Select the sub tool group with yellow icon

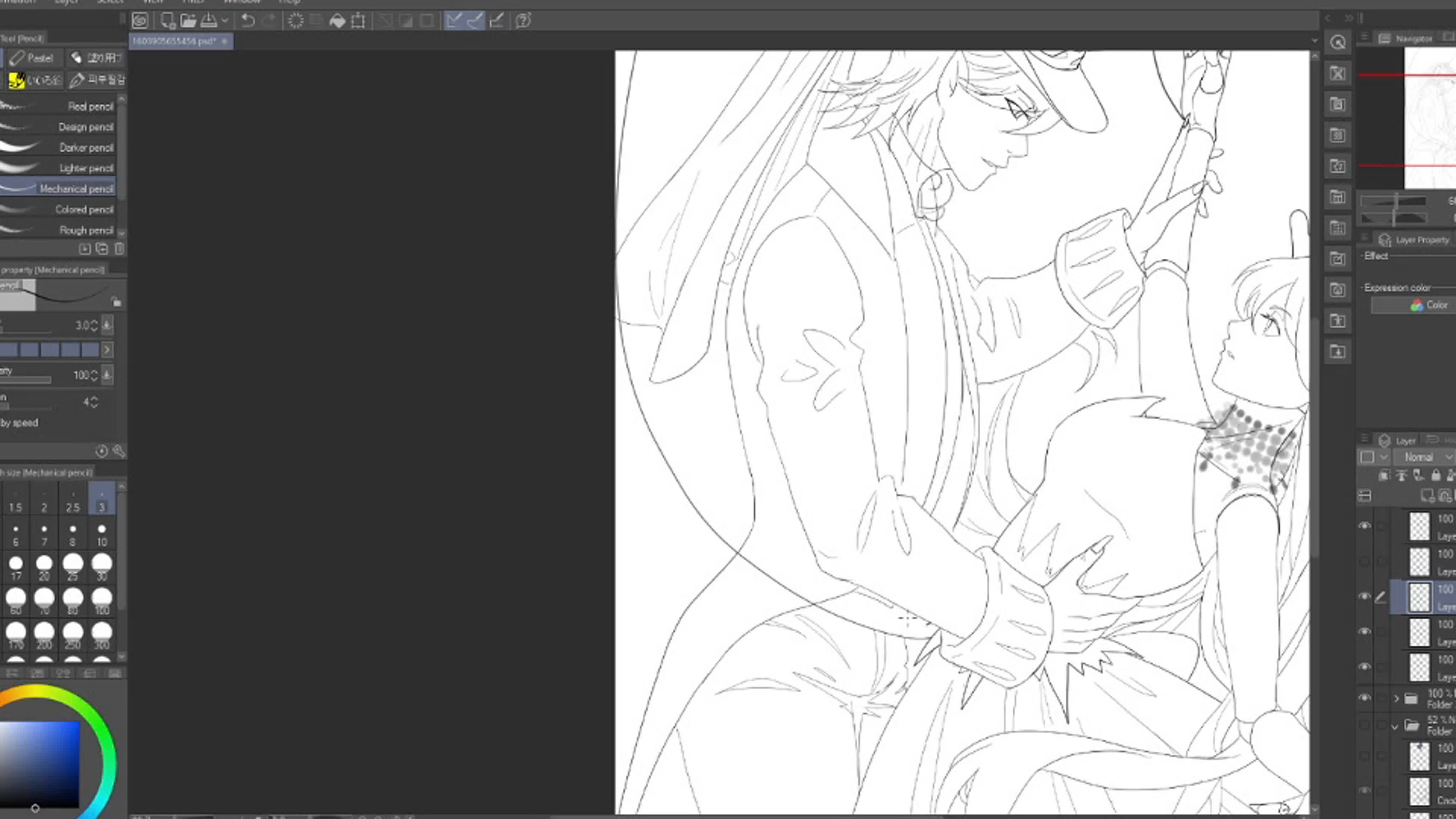pyautogui.click(x=34, y=80)
